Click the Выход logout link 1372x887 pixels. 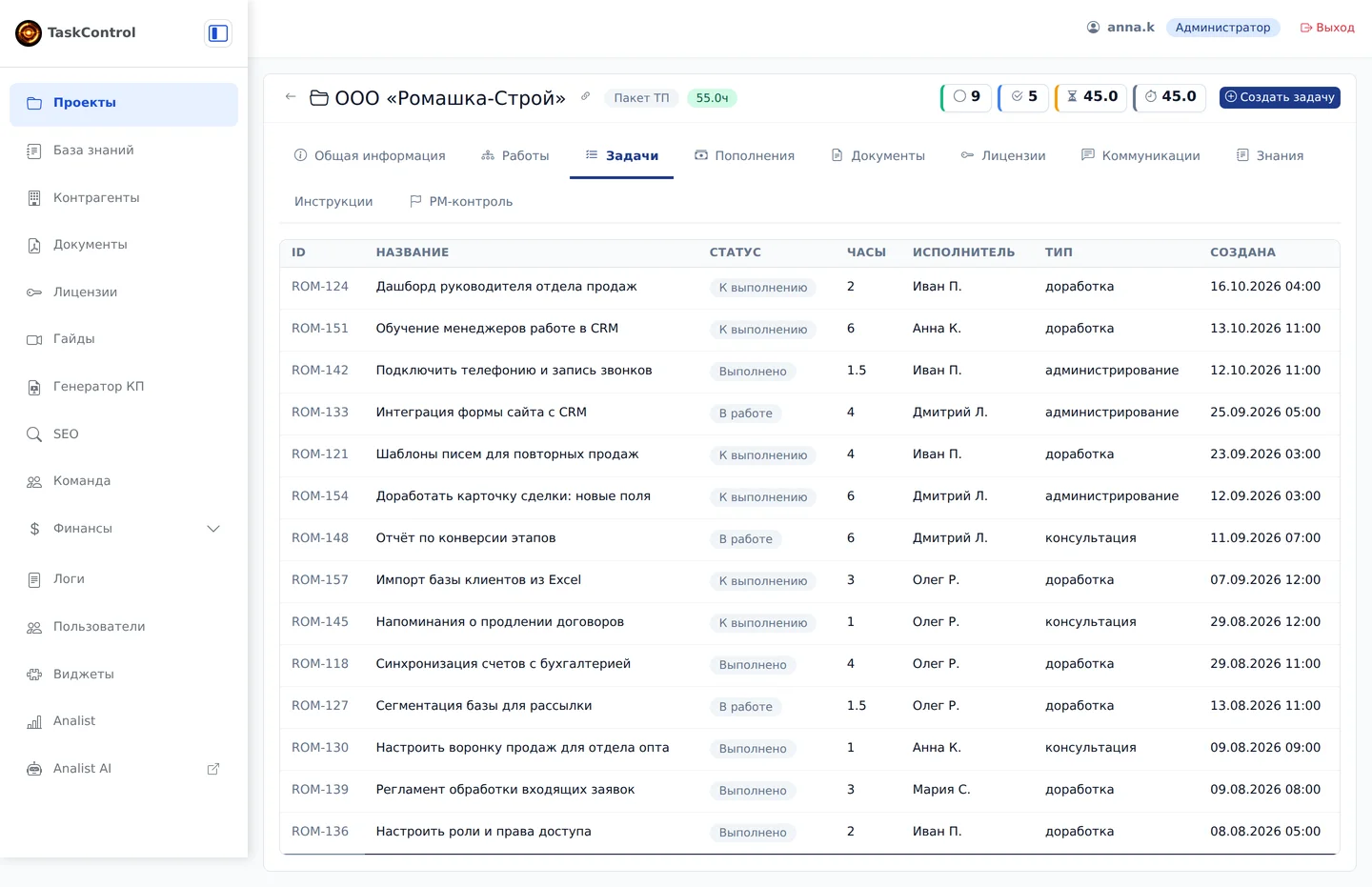pos(1327,28)
